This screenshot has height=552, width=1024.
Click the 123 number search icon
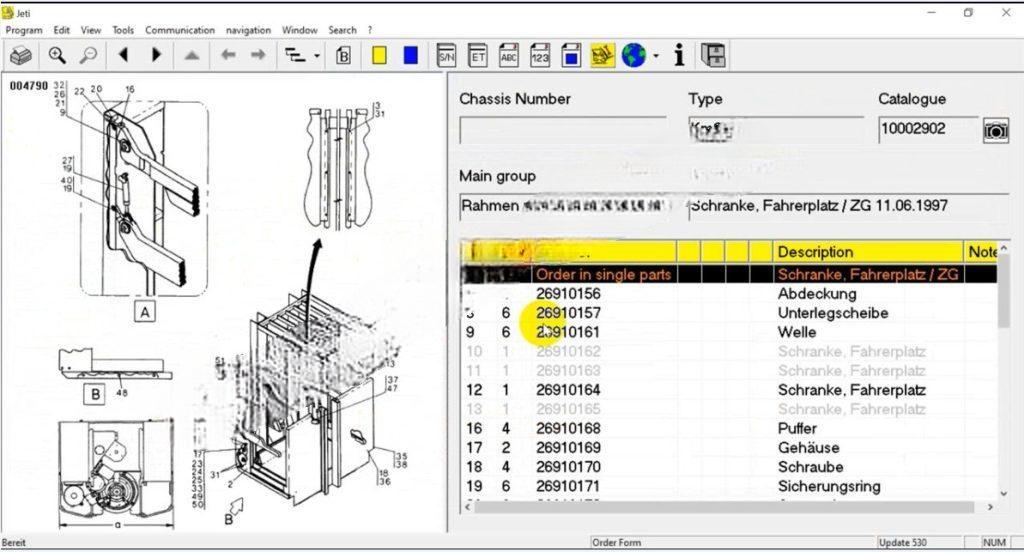pos(540,56)
